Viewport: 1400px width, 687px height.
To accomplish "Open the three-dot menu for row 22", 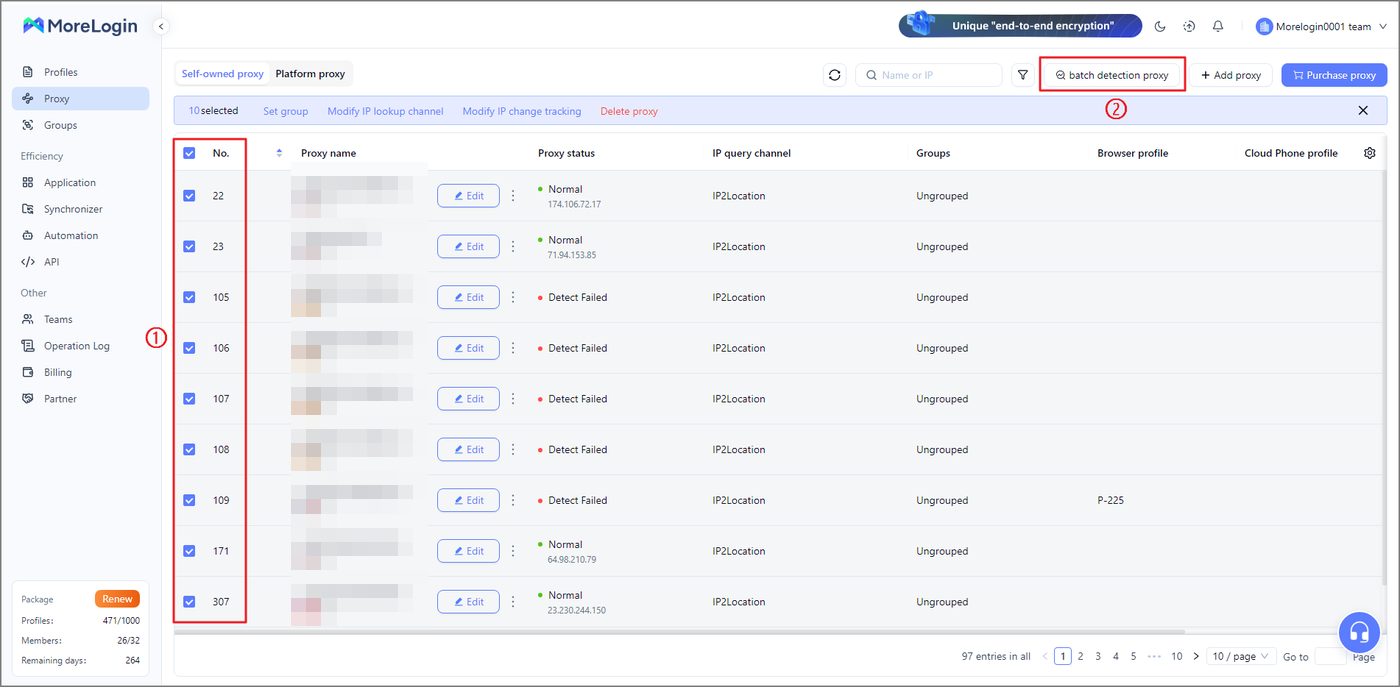I will [513, 196].
